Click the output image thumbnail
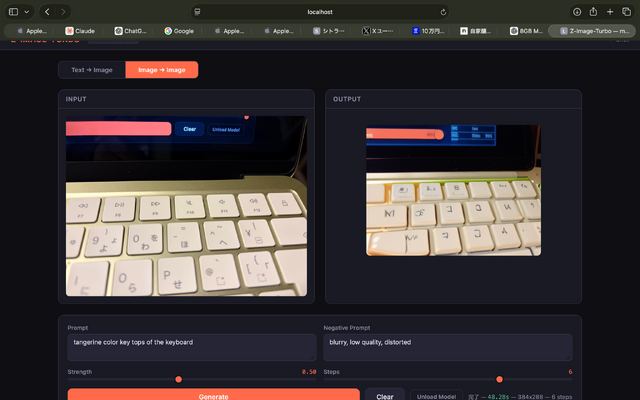 pos(453,190)
